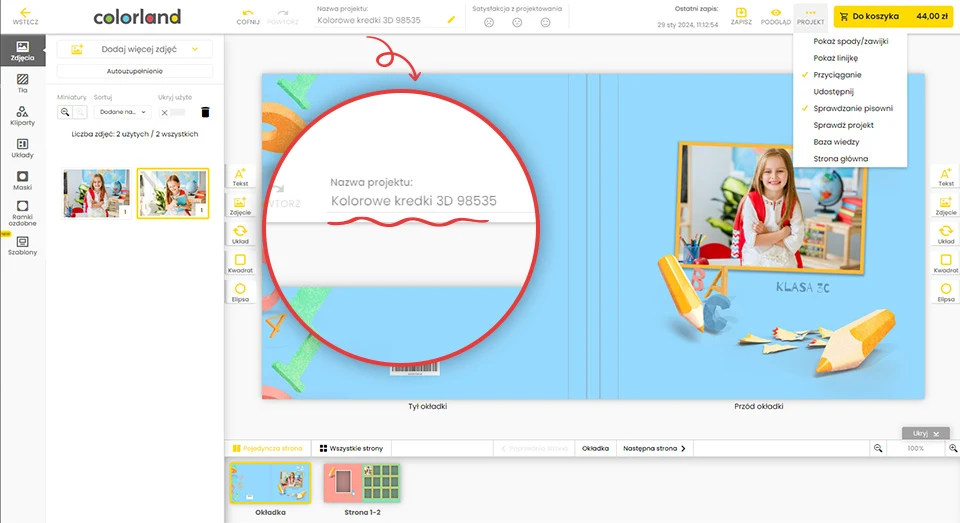Click the 100% zoom level field
Image resolution: width=960 pixels, height=523 pixels.
coord(915,448)
